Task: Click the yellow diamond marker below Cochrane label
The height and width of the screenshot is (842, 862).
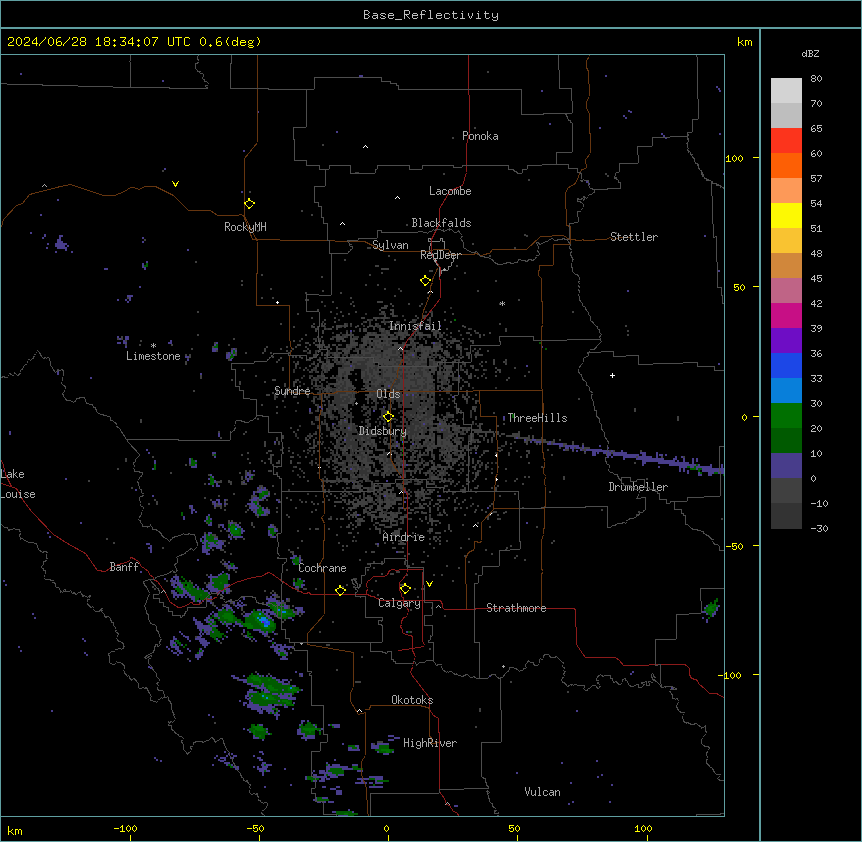Action: point(340,590)
